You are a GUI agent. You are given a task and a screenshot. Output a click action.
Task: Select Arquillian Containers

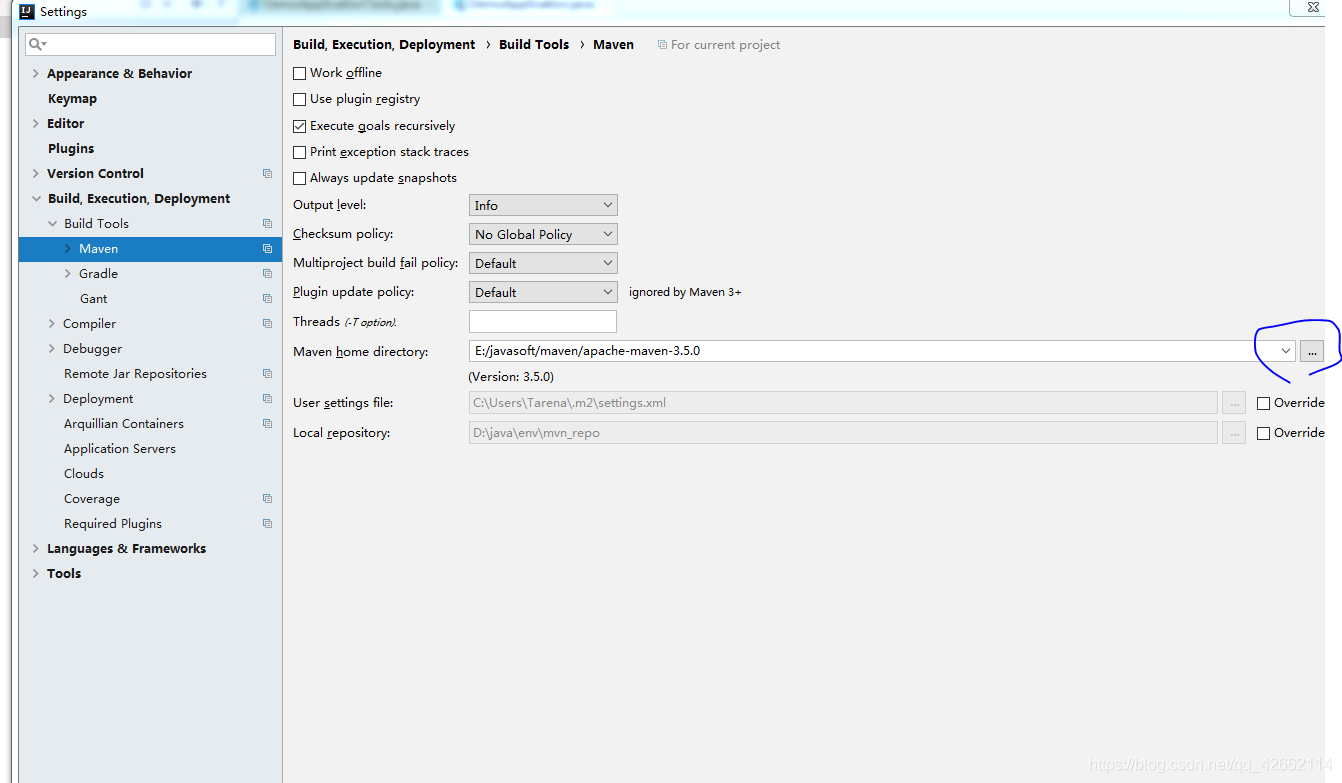tap(124, 423)
